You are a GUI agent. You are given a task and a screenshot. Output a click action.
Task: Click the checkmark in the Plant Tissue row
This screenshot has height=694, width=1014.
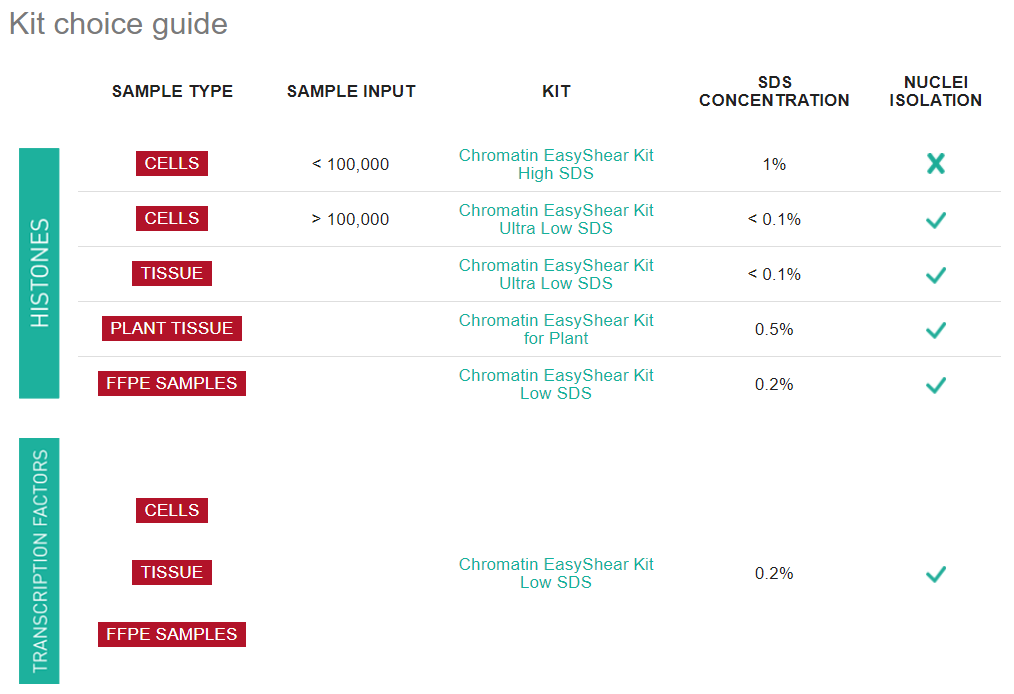(x=935, y=330)
